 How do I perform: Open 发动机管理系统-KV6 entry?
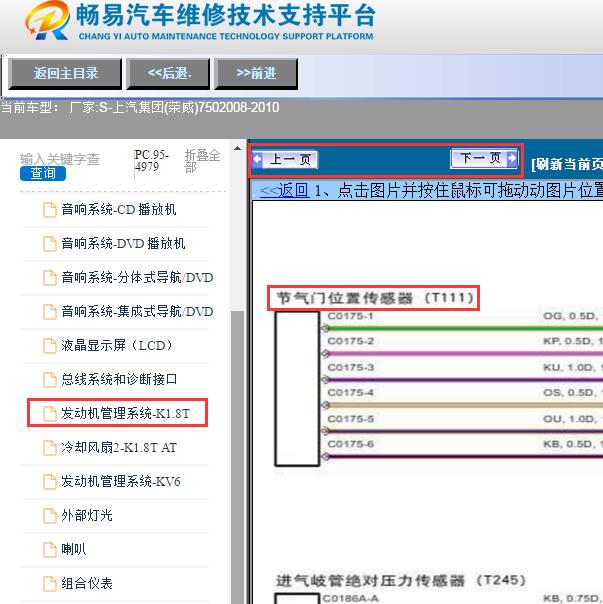point(121,481)
